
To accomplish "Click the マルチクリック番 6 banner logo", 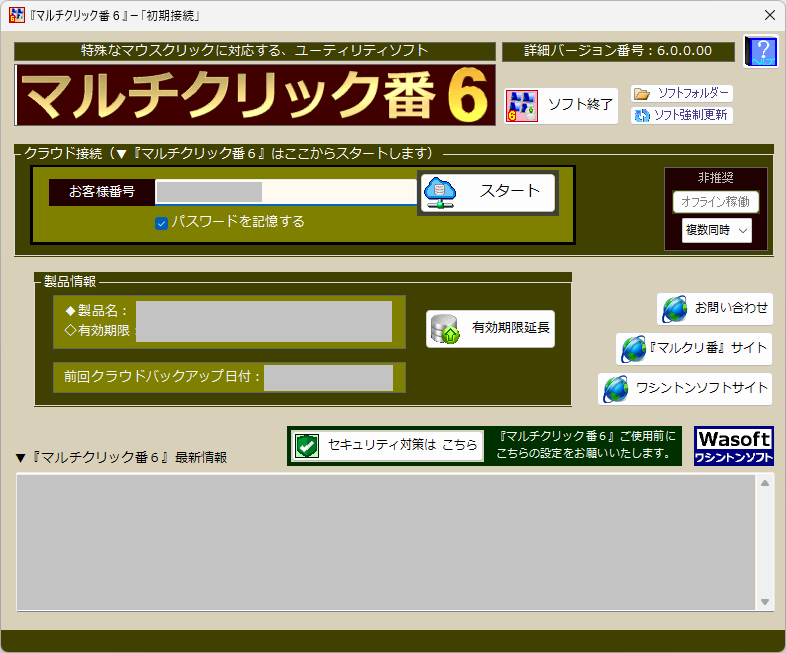I will (x=255, y=95).
